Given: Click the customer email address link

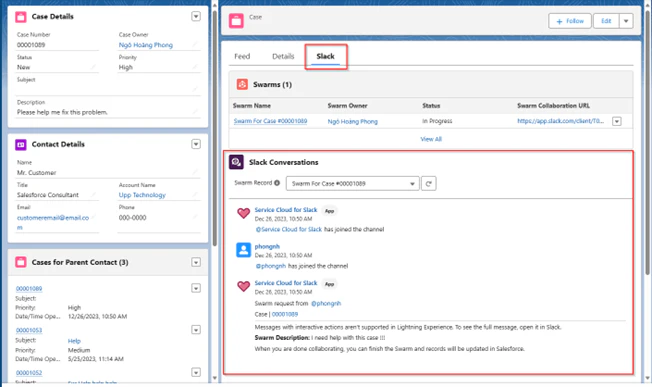Looking at the screenshot, I should pos(53,222).
